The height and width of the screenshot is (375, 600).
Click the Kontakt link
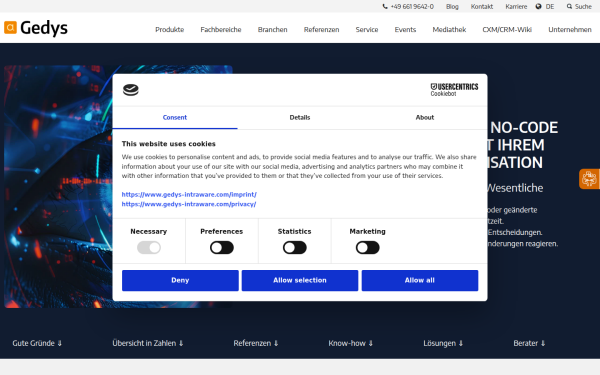point(482,7)
